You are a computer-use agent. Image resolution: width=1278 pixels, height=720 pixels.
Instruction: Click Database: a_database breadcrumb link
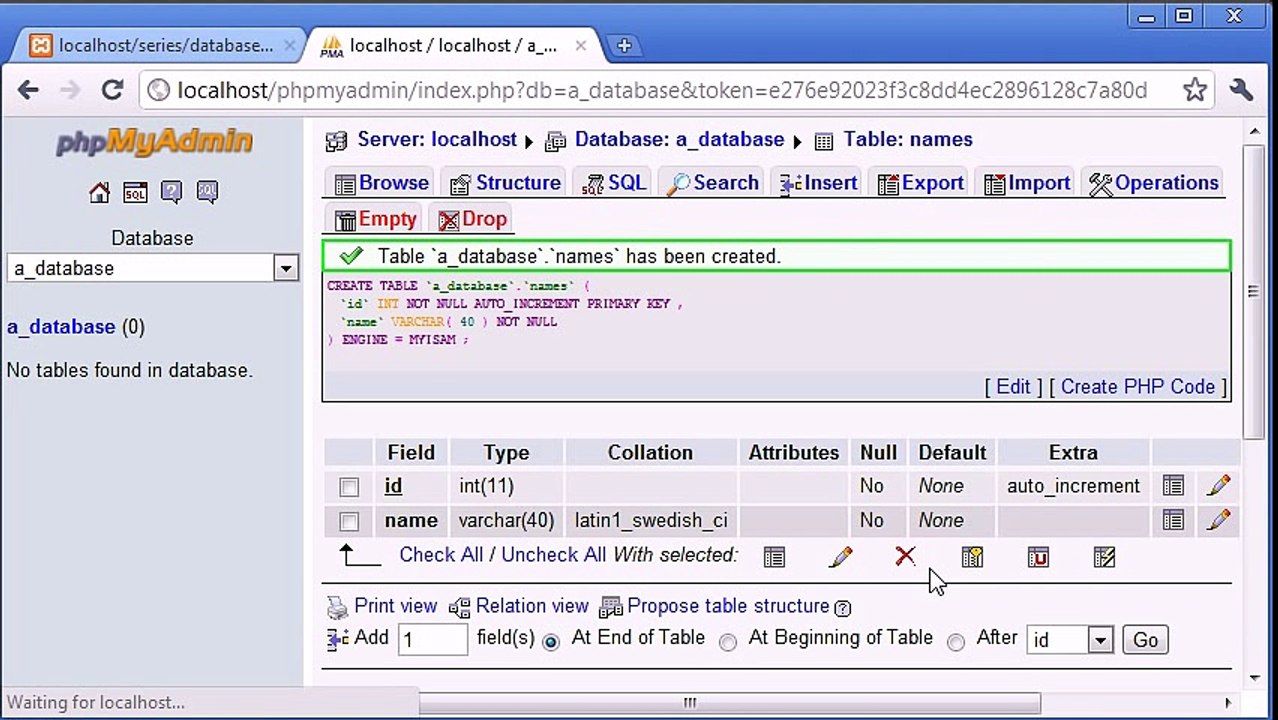click(x=679, y=140)
